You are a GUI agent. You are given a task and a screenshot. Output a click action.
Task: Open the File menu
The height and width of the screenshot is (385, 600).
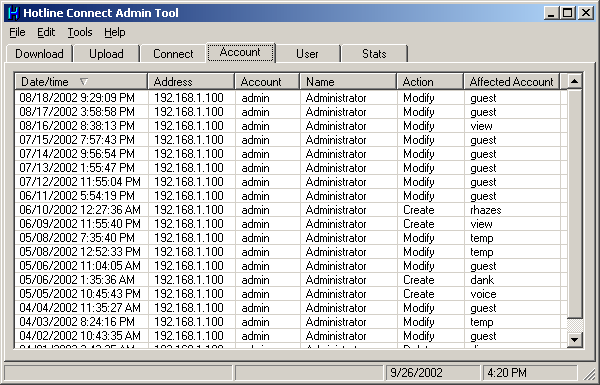(17, 33)
